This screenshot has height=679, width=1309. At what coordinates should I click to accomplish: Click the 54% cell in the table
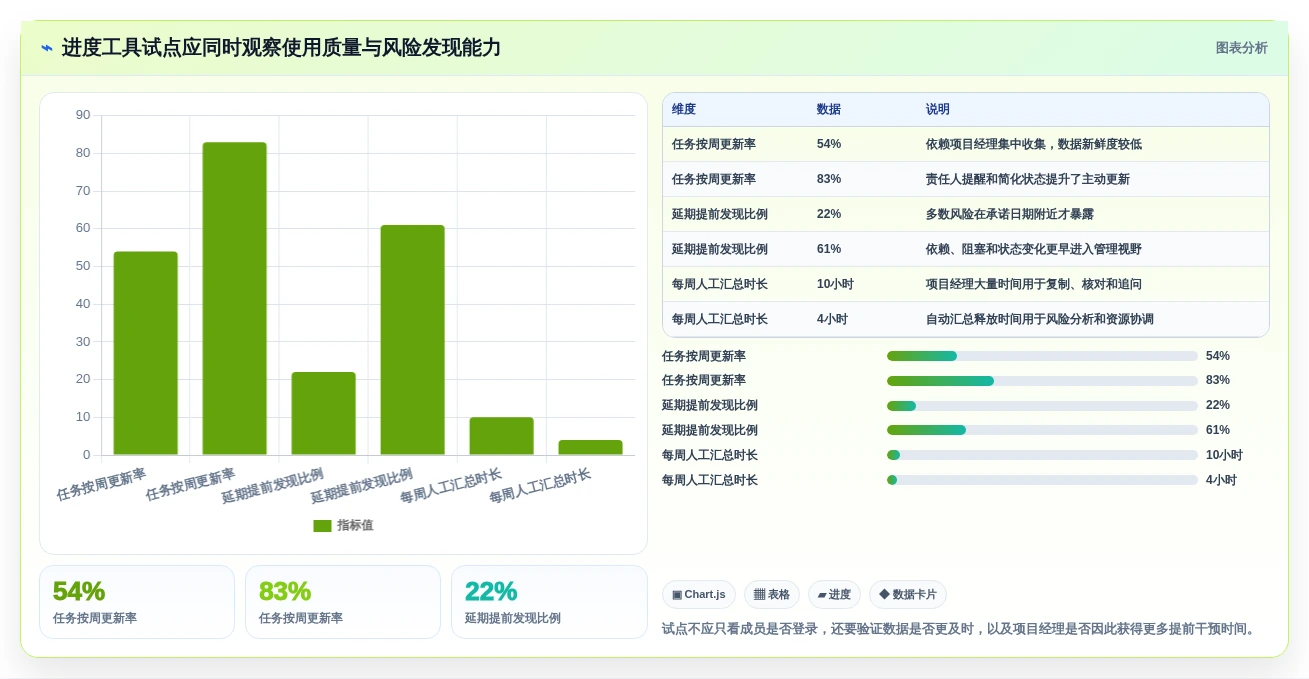(x=829, y=144)
